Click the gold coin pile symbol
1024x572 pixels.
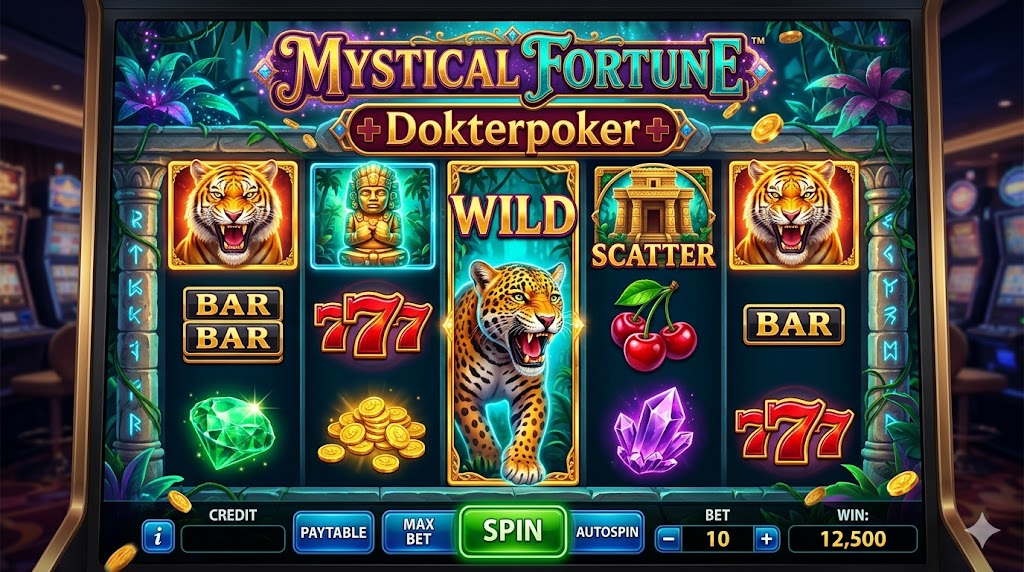pos(372,434)
